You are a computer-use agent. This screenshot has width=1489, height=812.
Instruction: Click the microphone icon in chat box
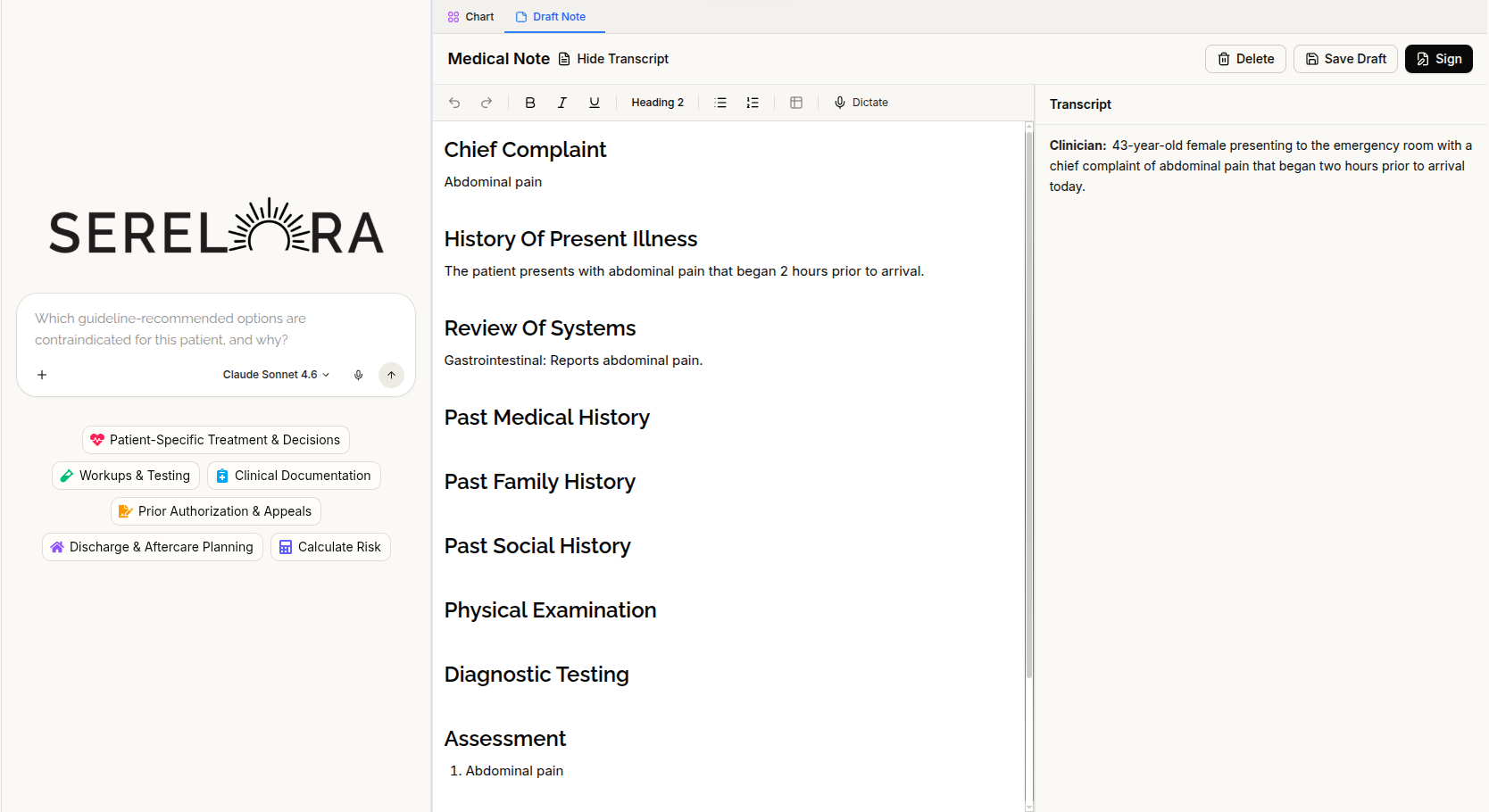(x=359, y=375)
